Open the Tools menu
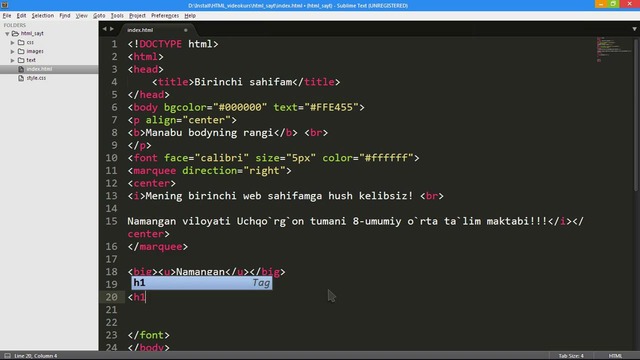 tap(117, 16)
